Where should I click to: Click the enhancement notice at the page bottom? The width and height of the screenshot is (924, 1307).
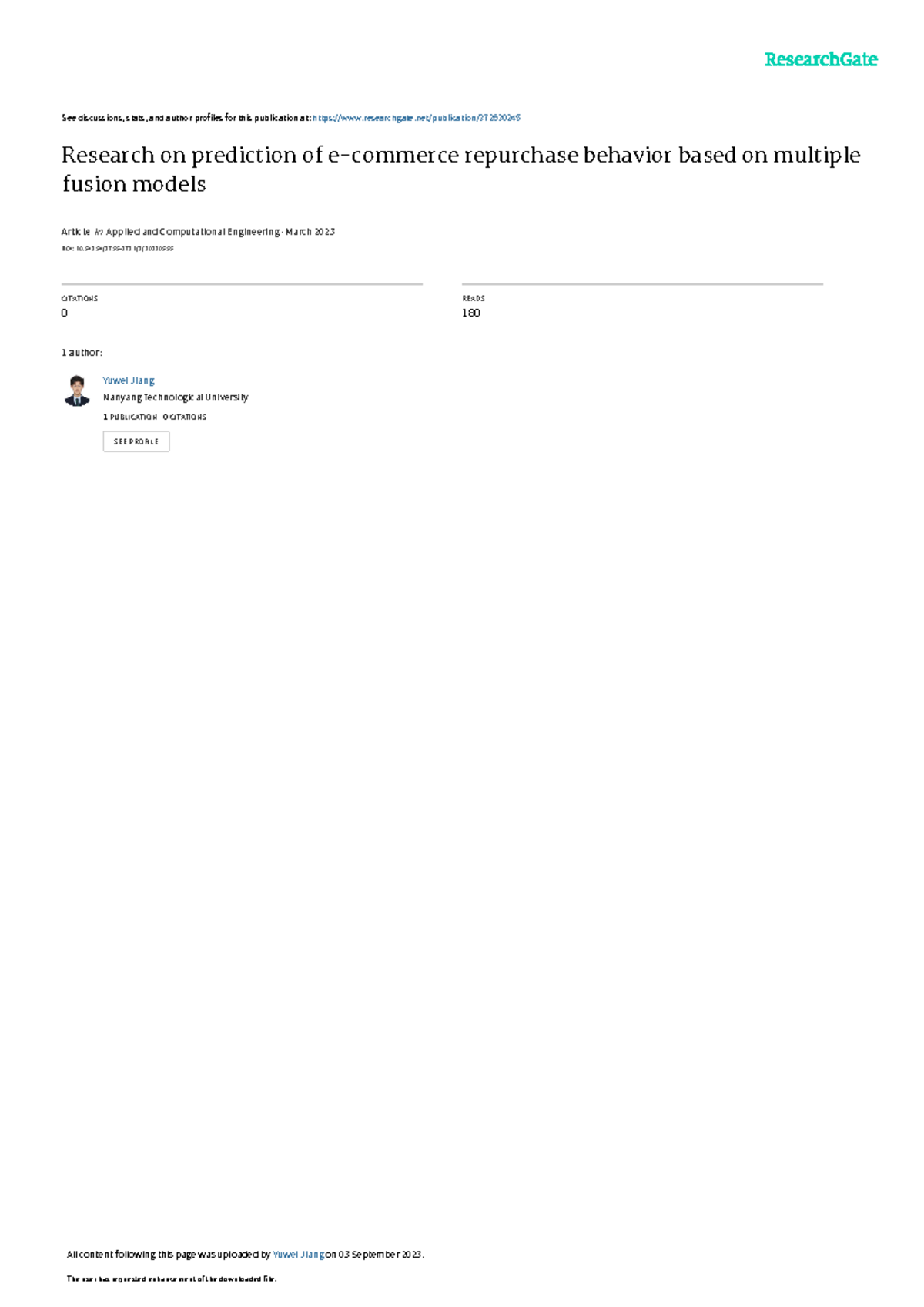coord(172,1279)
